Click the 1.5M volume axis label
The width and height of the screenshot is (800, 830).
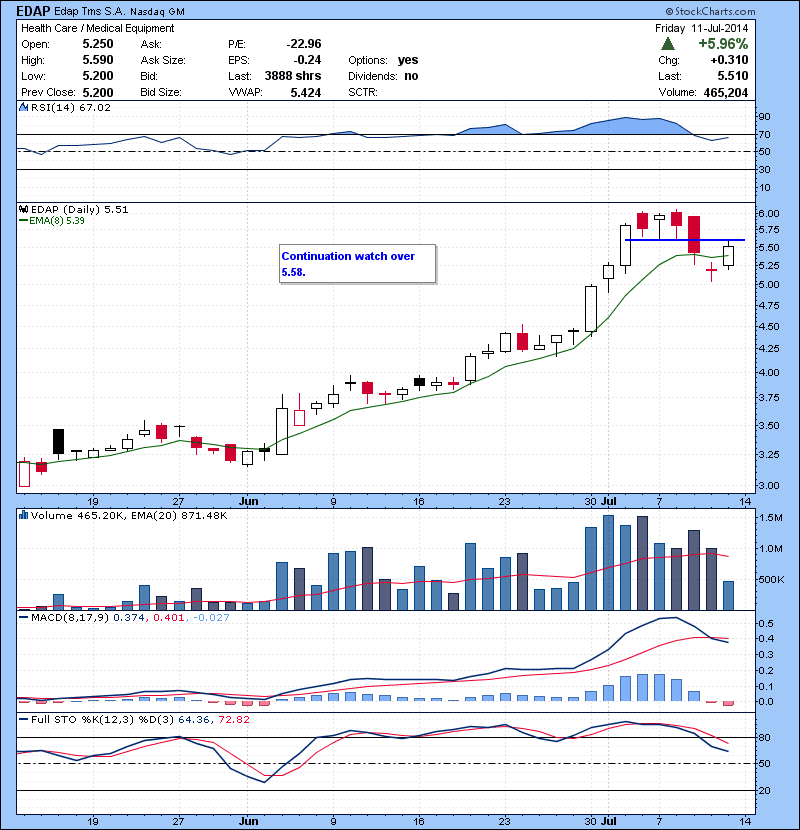(770, 517)
